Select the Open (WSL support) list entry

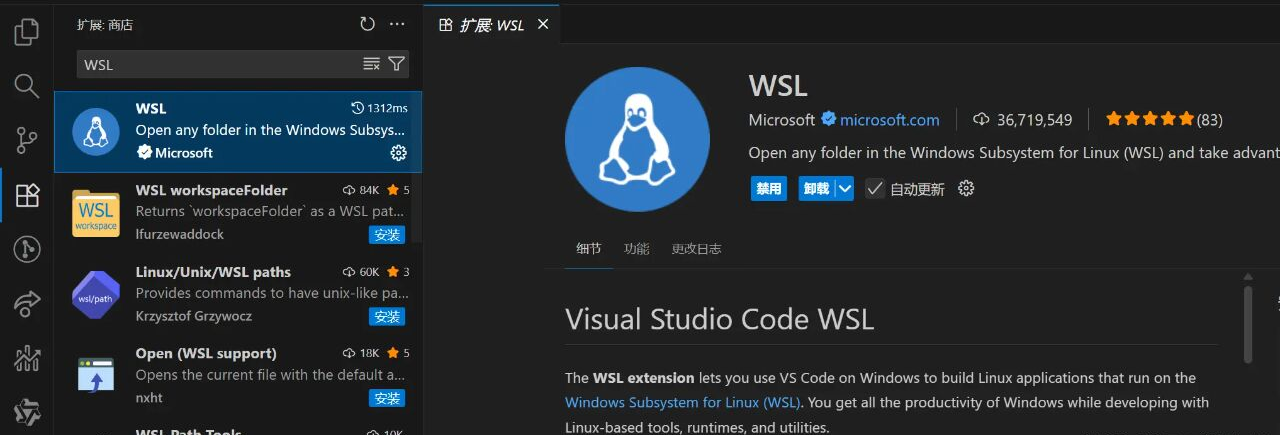(238, 376)
